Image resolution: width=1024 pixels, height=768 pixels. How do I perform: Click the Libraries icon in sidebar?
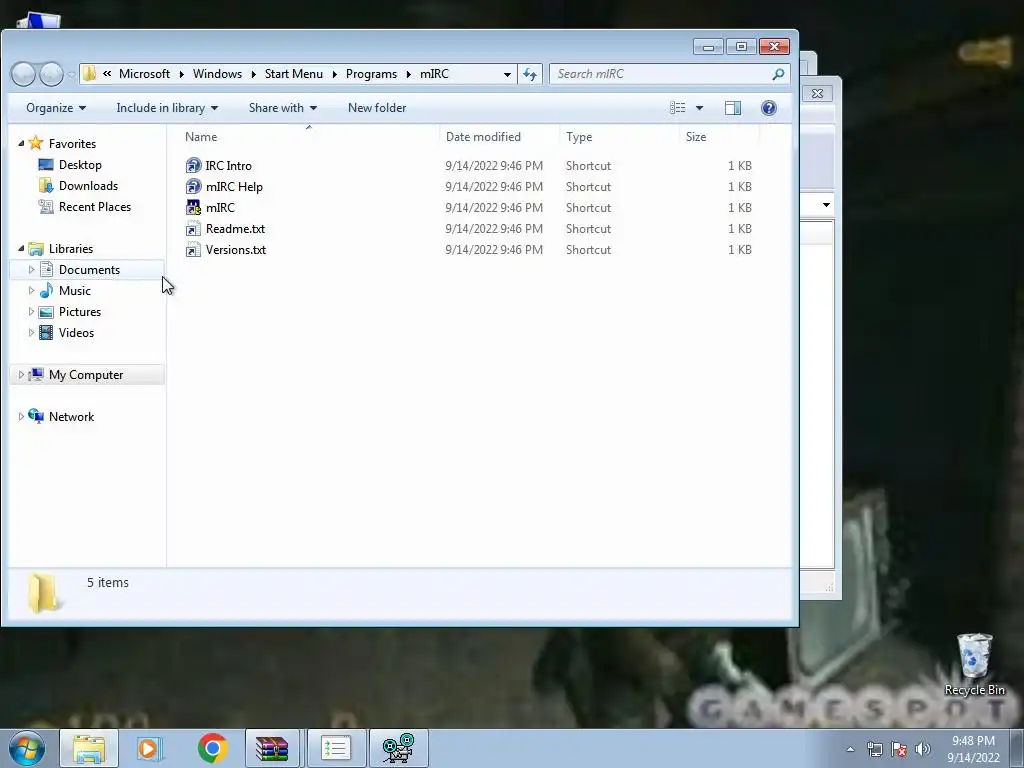[x=36, y=249]
